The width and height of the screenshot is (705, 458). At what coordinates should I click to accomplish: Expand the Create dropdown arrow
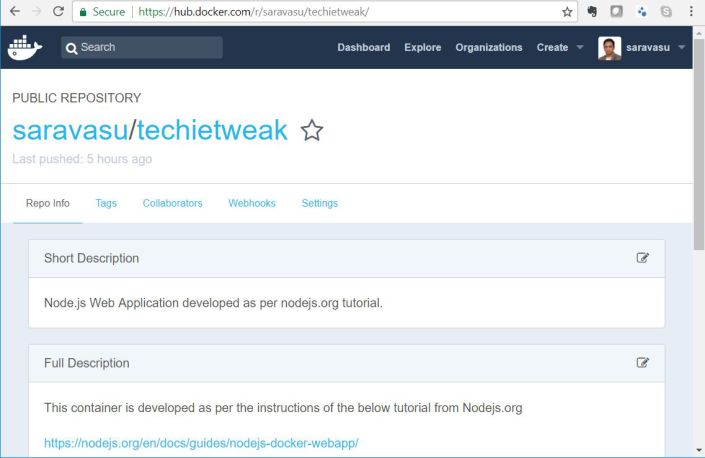(x=580, y=47)
